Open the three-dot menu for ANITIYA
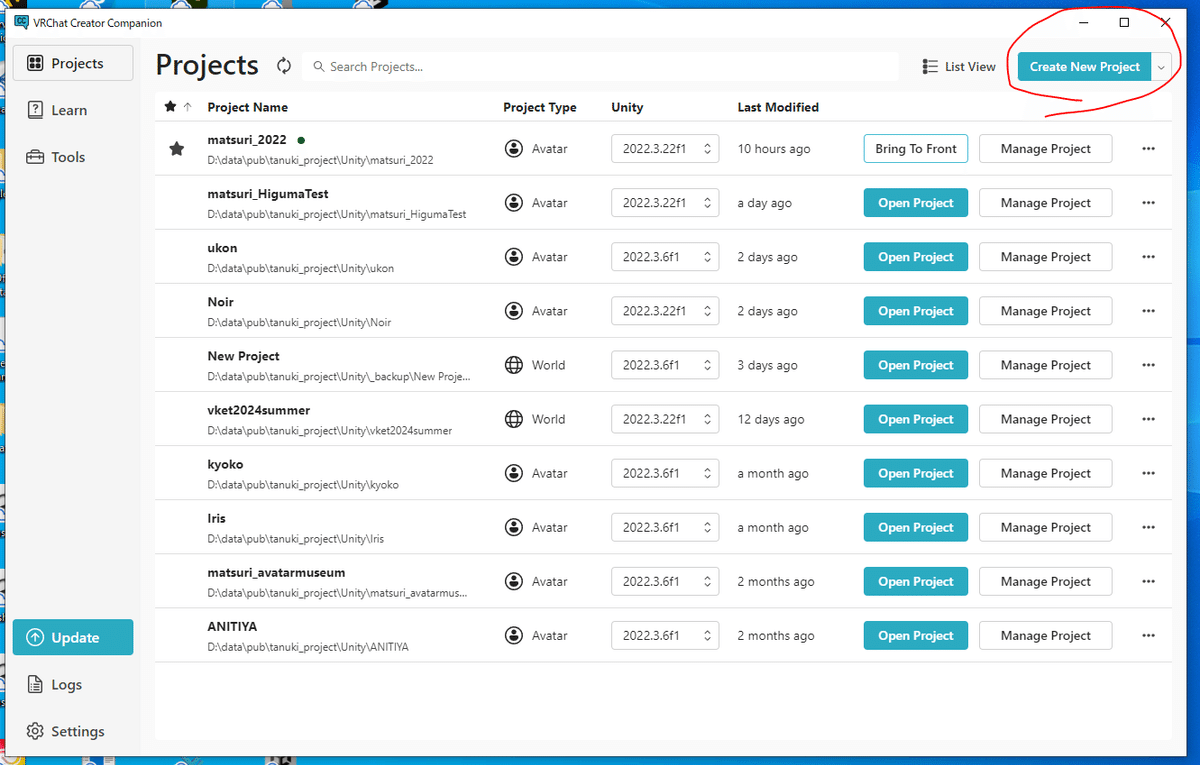The height and width of the screenshot is (765, 1200). (x=1148, y=635)
